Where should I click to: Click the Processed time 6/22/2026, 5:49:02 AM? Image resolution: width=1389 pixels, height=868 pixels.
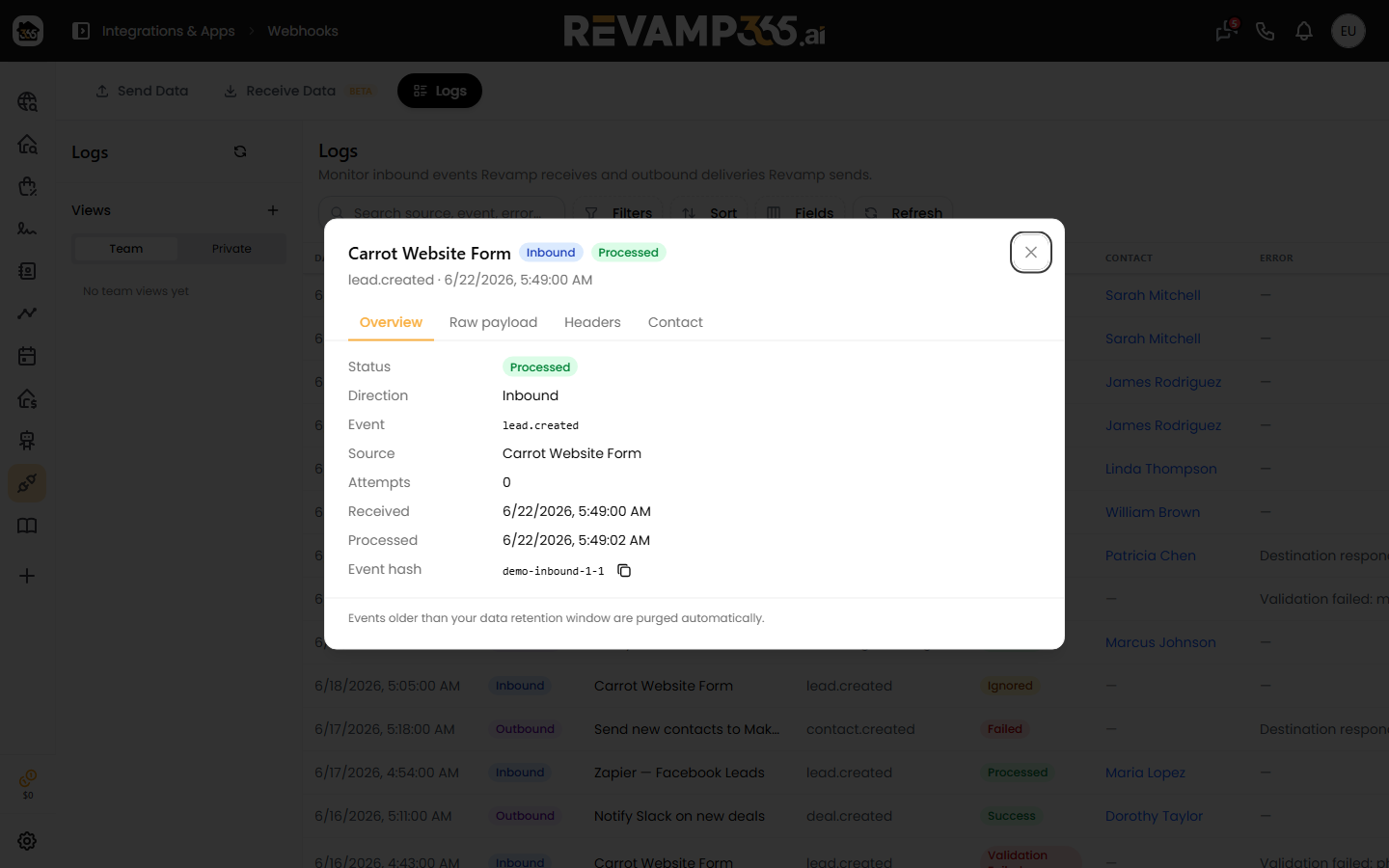pos(576,540)
